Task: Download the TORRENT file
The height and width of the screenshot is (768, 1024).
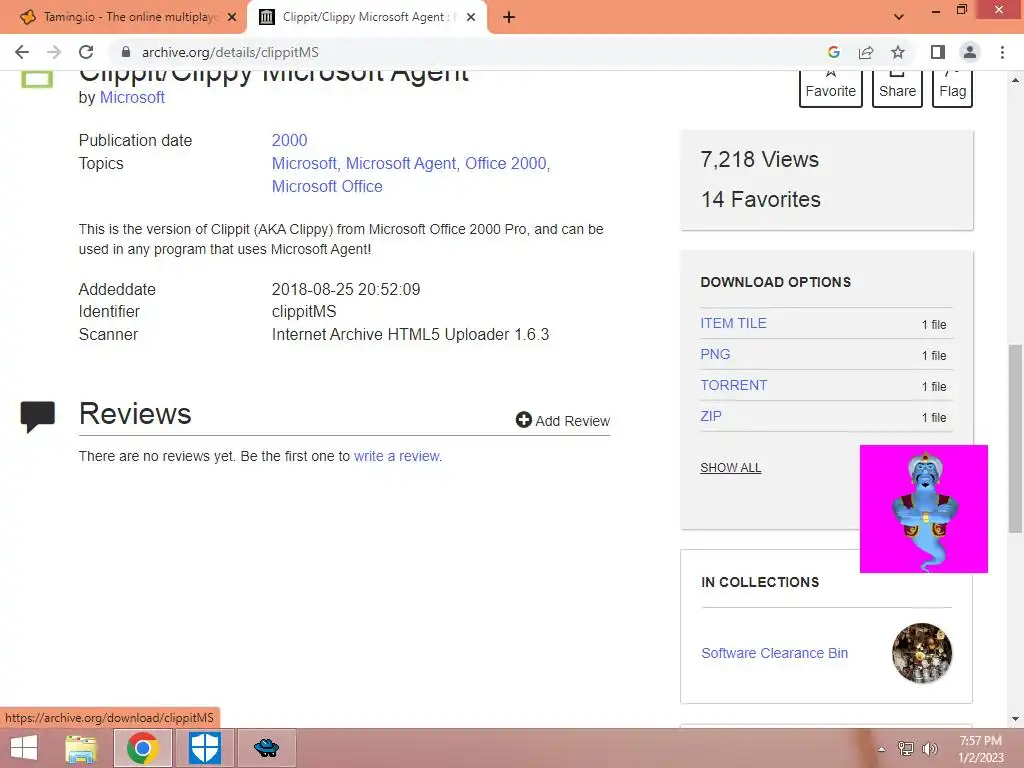Action: click(733, 385)
